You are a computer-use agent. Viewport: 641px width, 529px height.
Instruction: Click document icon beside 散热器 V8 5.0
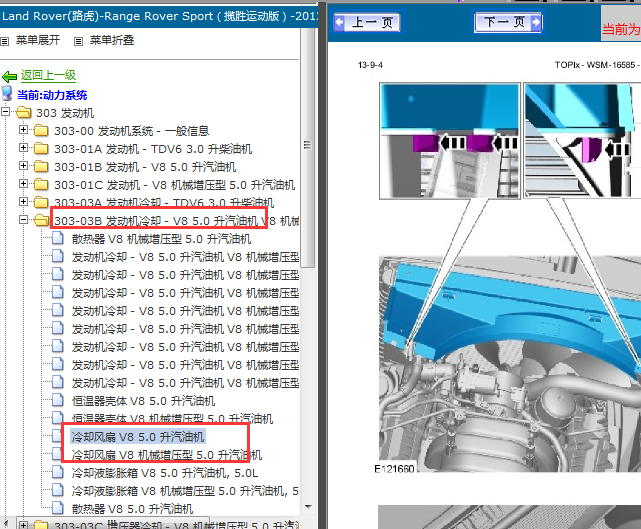tap(58, 508)
